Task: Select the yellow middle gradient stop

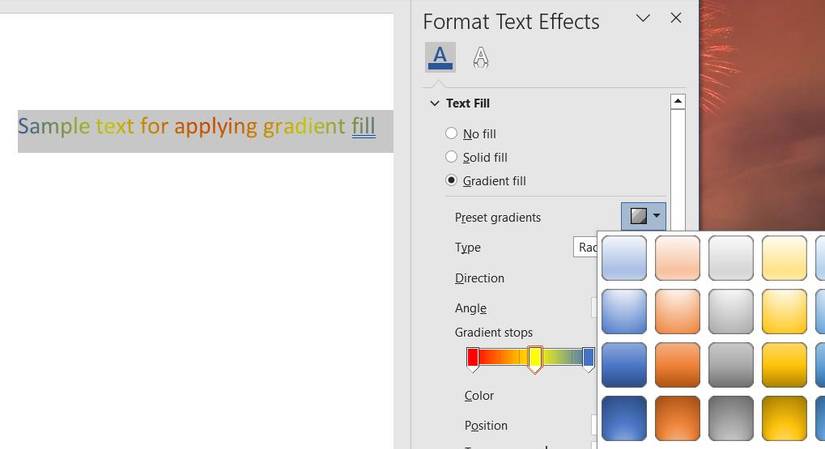Action: [535, 359]
